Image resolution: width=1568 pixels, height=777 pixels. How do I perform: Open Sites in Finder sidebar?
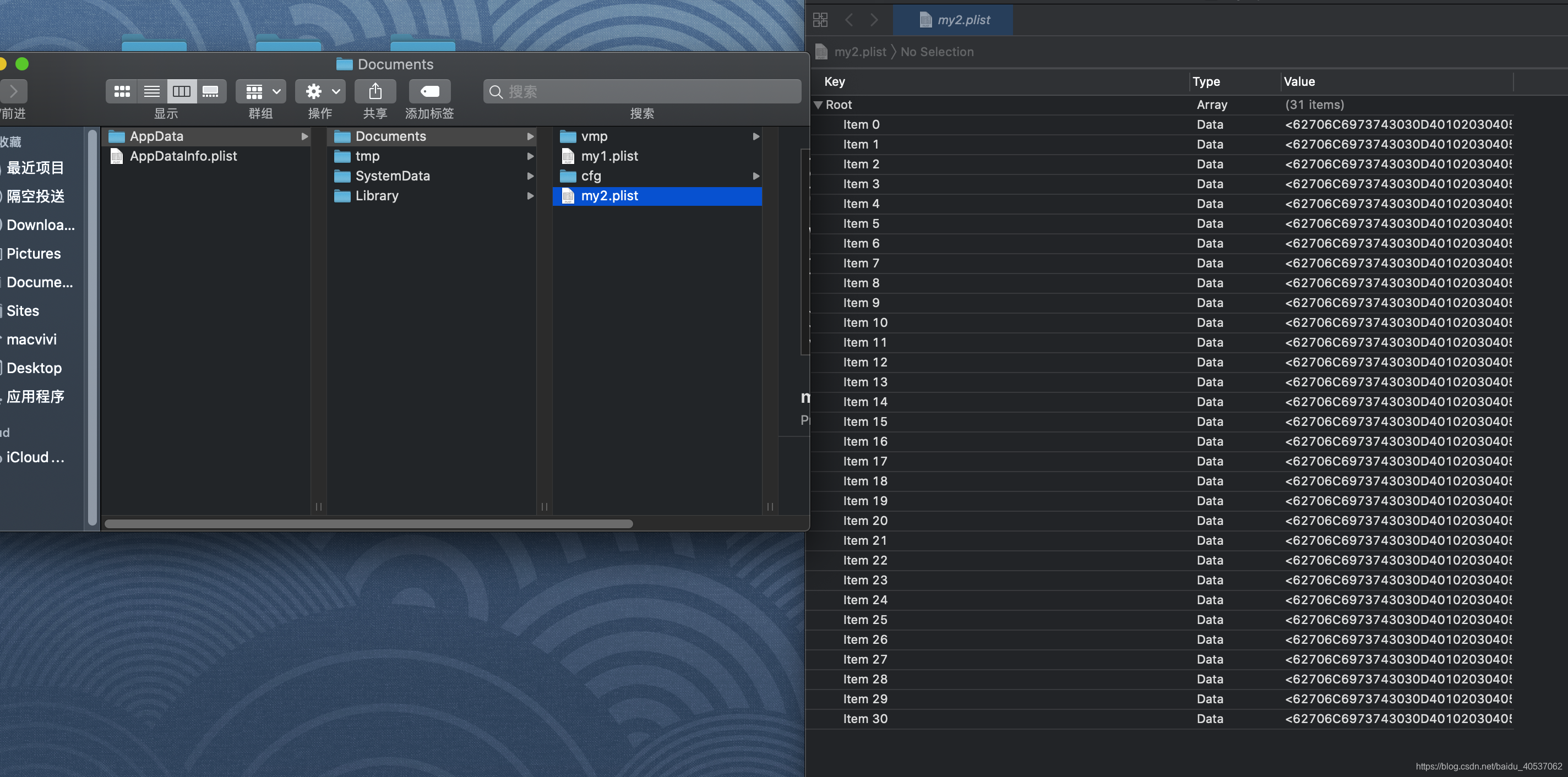(x=23, y=311)
